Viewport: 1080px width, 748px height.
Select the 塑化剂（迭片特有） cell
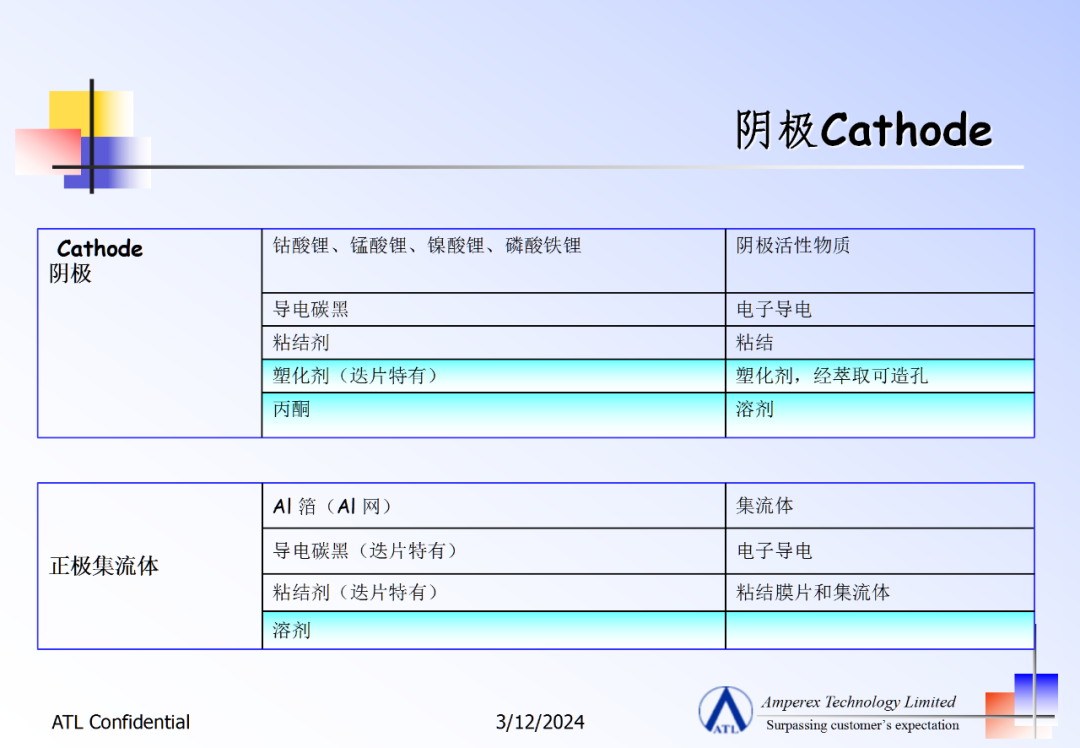(x=493, y=376)
